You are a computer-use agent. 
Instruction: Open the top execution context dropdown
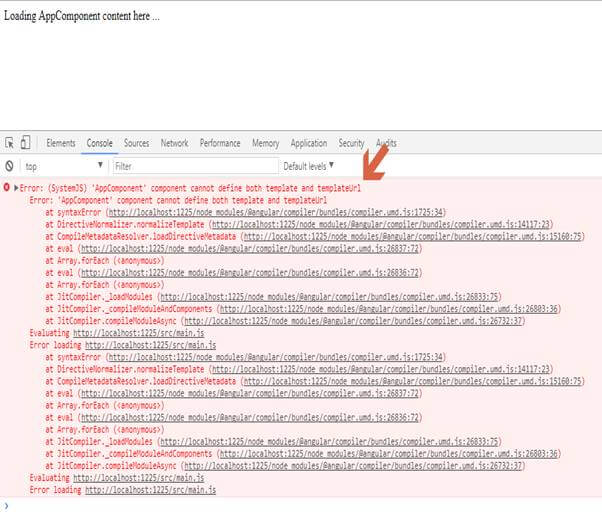click(x=64, y=166)
